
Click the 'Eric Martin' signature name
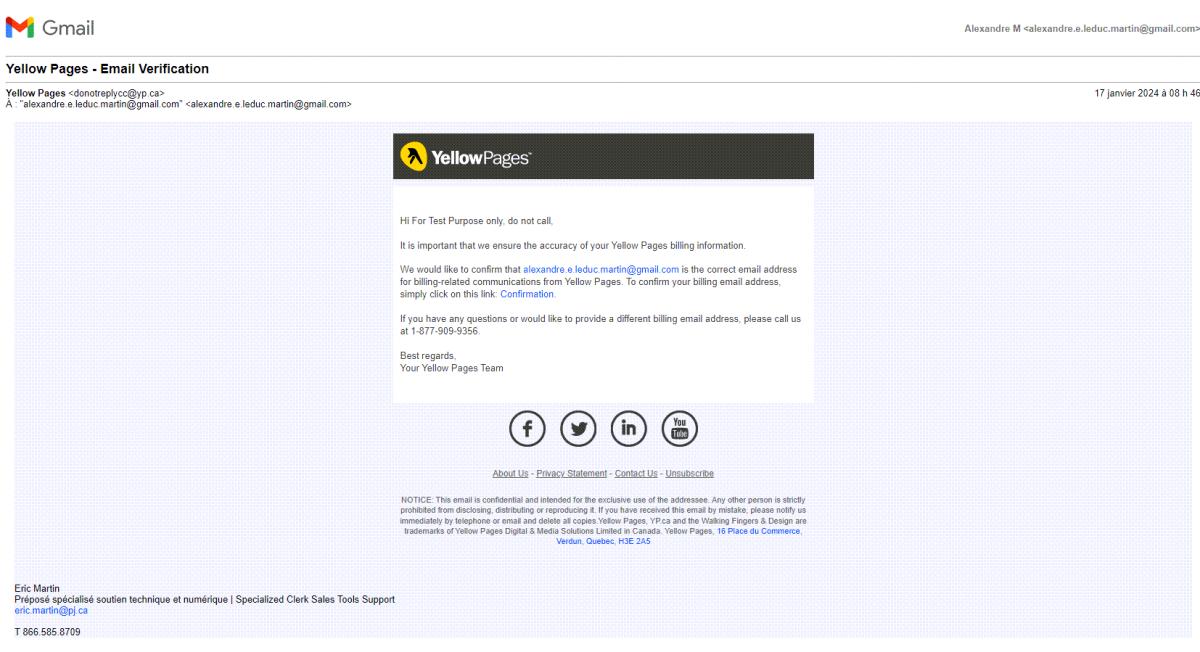click(37, 589)
